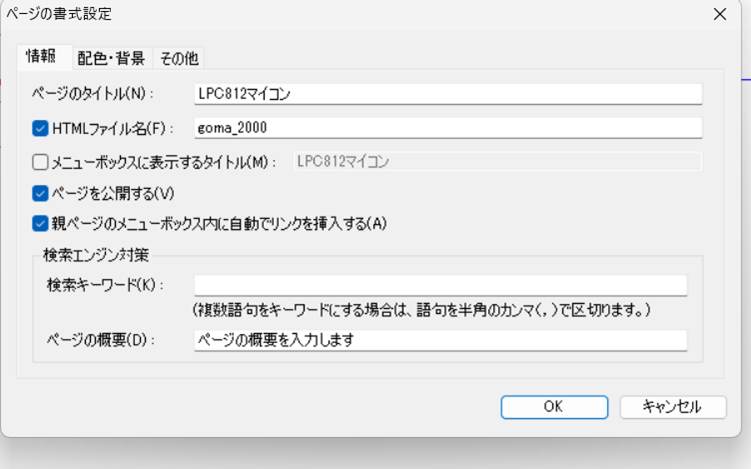Screen dimensions: 751x469
Task: Uncheck the HTMLファイル名 checkbox
Action: click(40, 128)
